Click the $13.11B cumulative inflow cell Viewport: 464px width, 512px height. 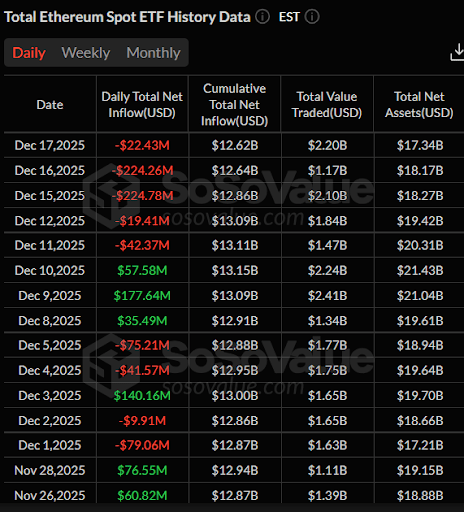click(x=235, y=245)
